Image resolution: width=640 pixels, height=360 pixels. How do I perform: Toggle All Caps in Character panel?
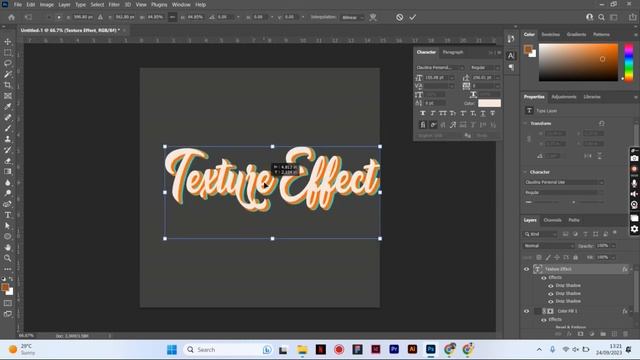[442, 113]
